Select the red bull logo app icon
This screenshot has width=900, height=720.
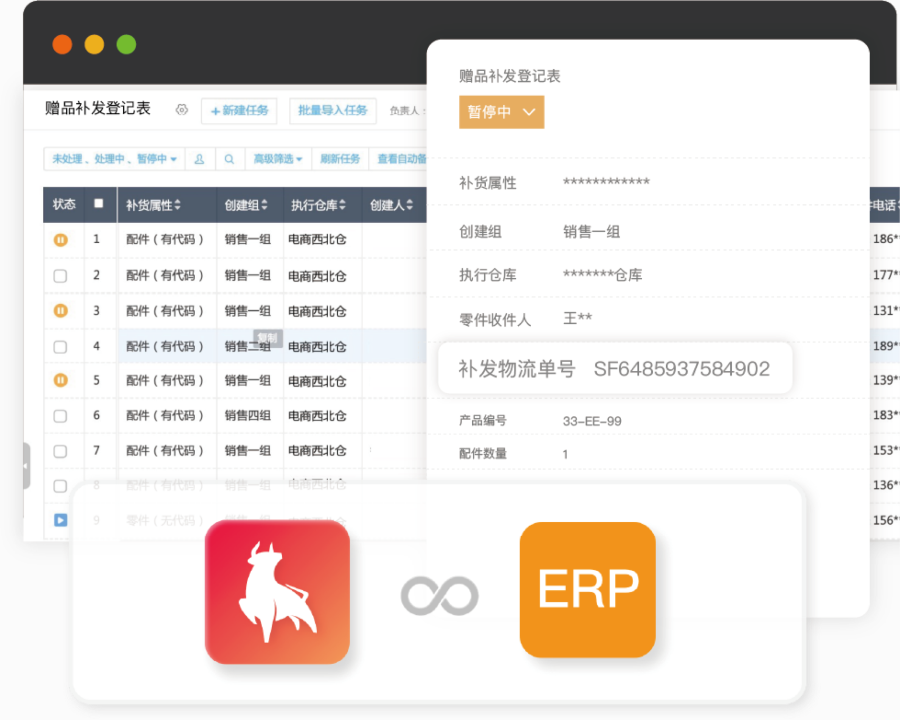click(x=277, y=592)
